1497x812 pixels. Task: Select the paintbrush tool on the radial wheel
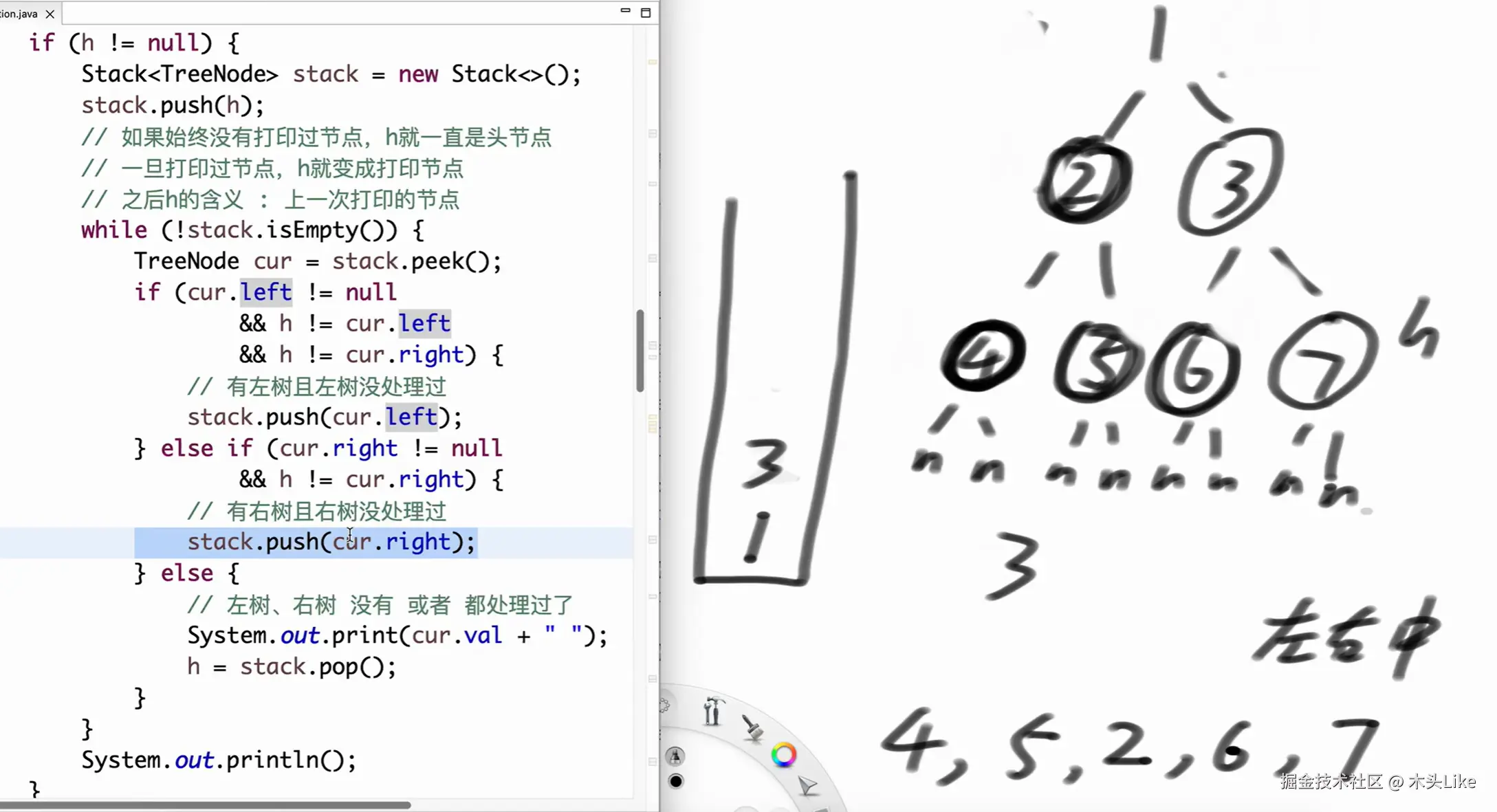[x=754, y=729]
